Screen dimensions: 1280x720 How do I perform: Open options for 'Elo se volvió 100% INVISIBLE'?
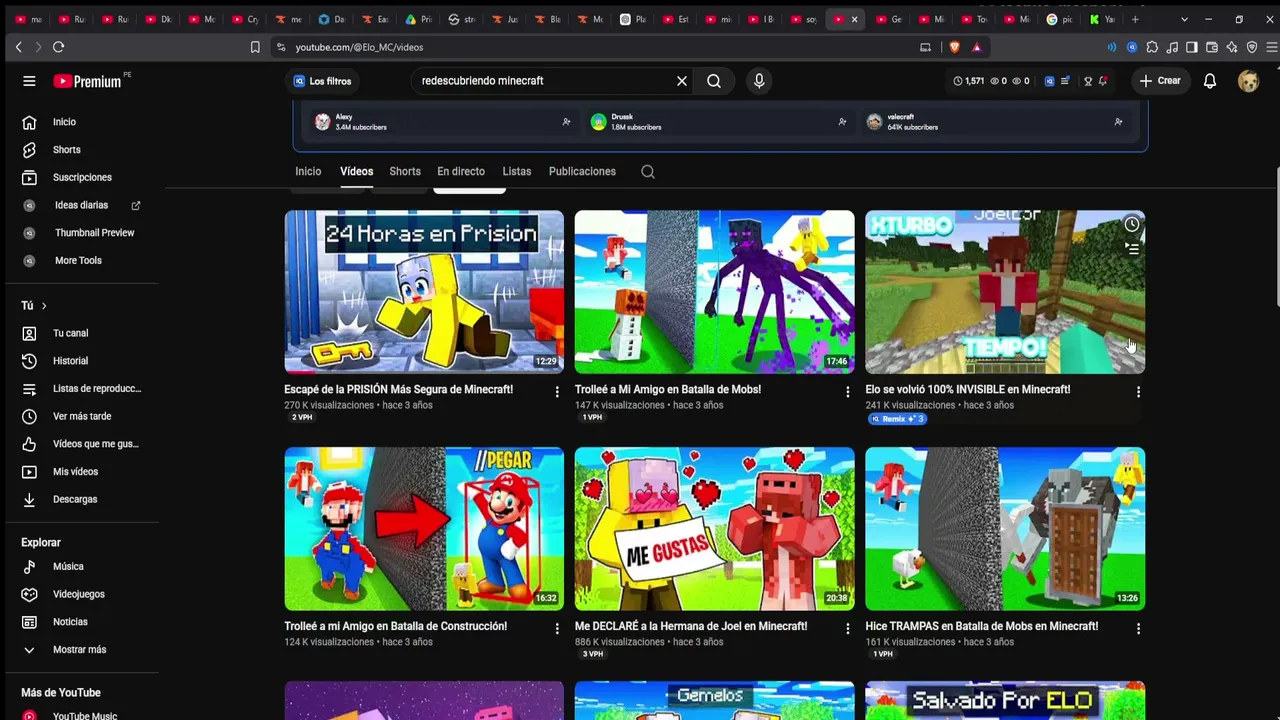(1138, 392)
